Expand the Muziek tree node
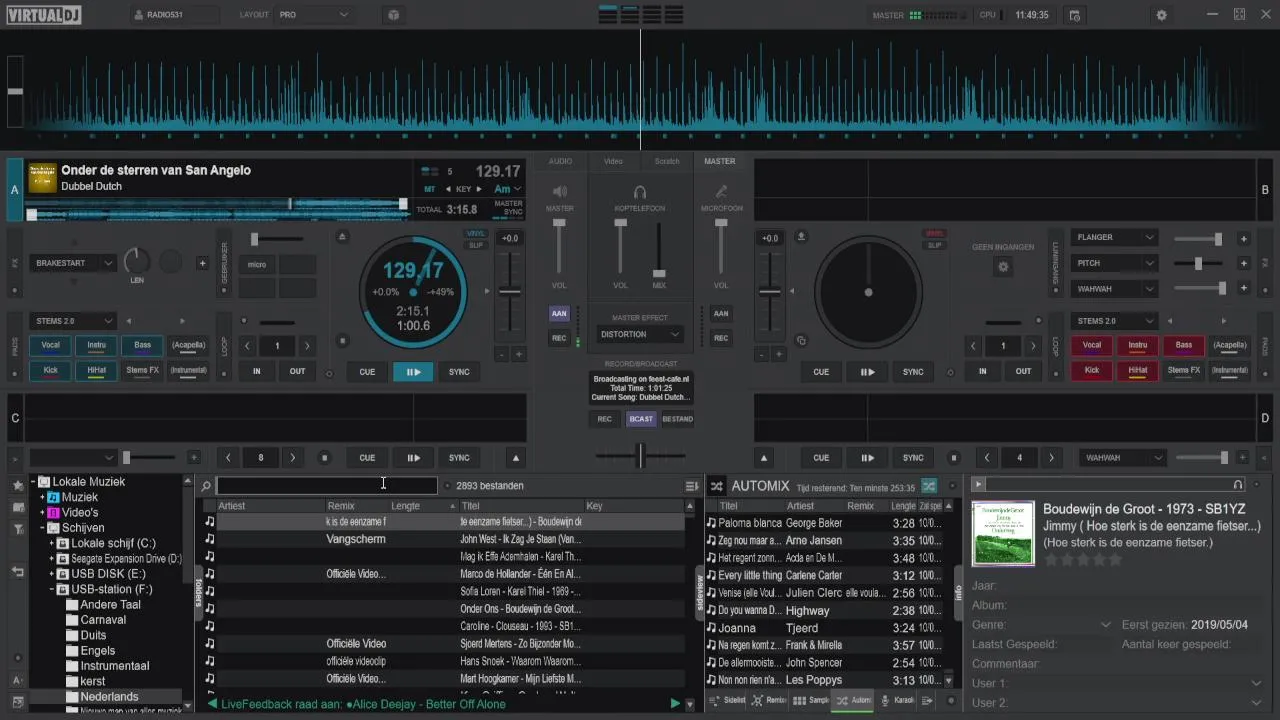The height and width of the screenshot is (720, 1280). (43, 497)
